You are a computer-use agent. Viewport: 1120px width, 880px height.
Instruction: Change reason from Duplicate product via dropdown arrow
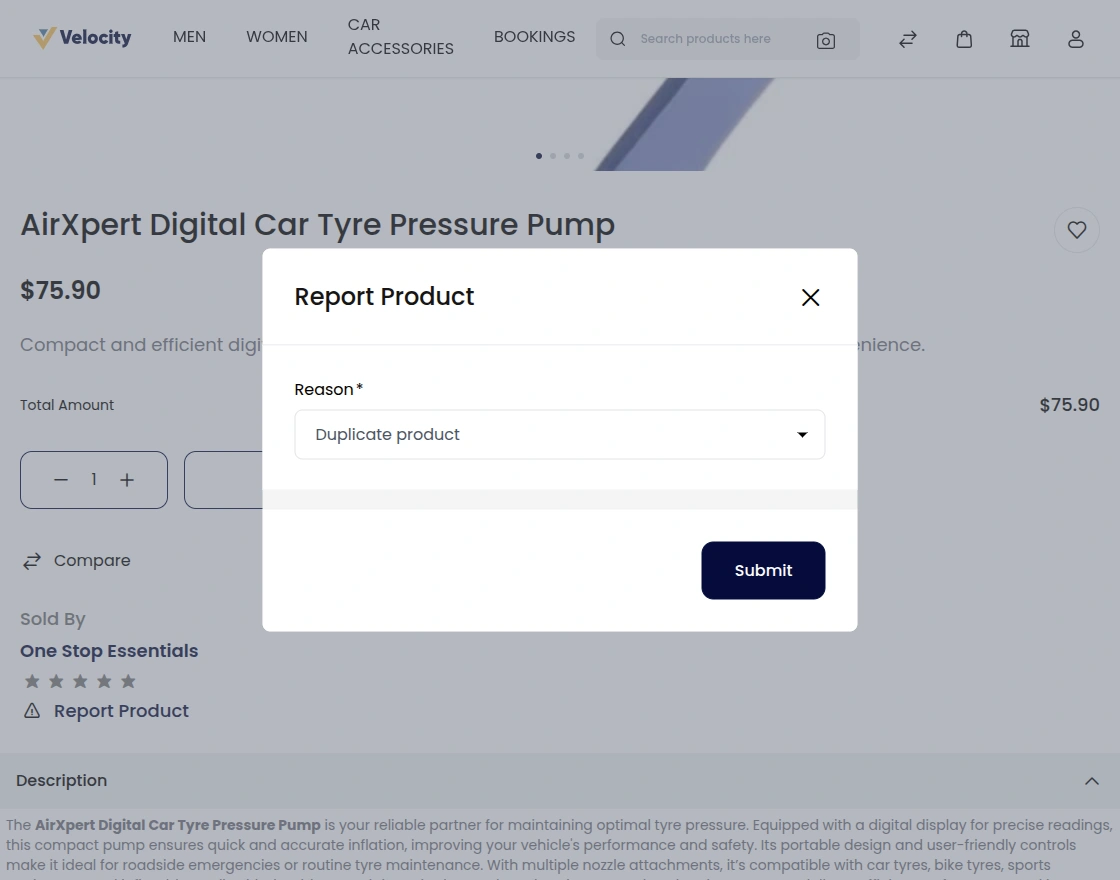pyautogui.click(x=802, y=434)
